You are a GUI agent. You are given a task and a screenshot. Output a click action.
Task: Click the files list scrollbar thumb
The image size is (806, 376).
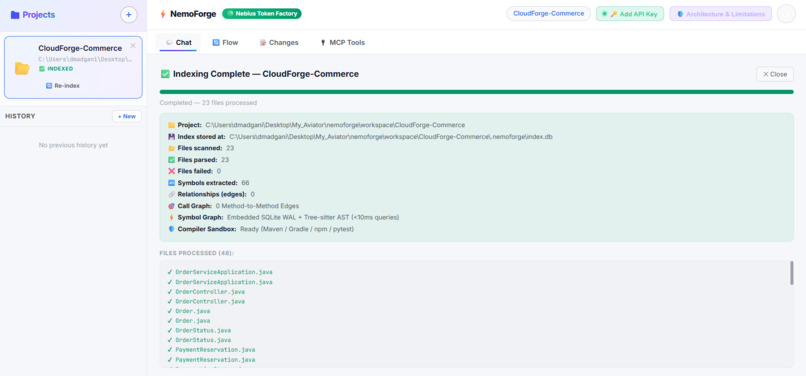(792, 273)
